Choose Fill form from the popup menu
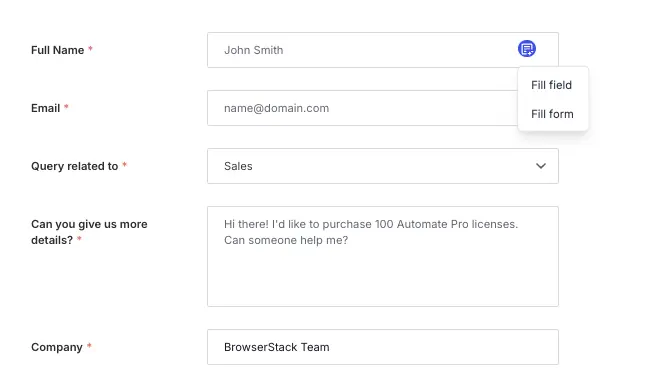 [x=552, y=114]
